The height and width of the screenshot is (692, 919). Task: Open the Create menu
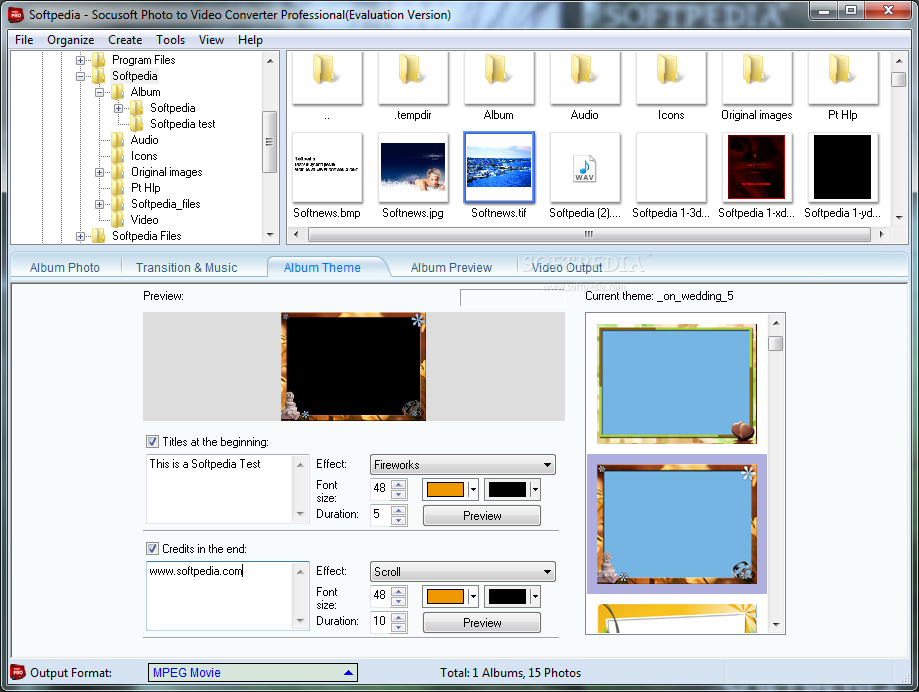(125, 40)
